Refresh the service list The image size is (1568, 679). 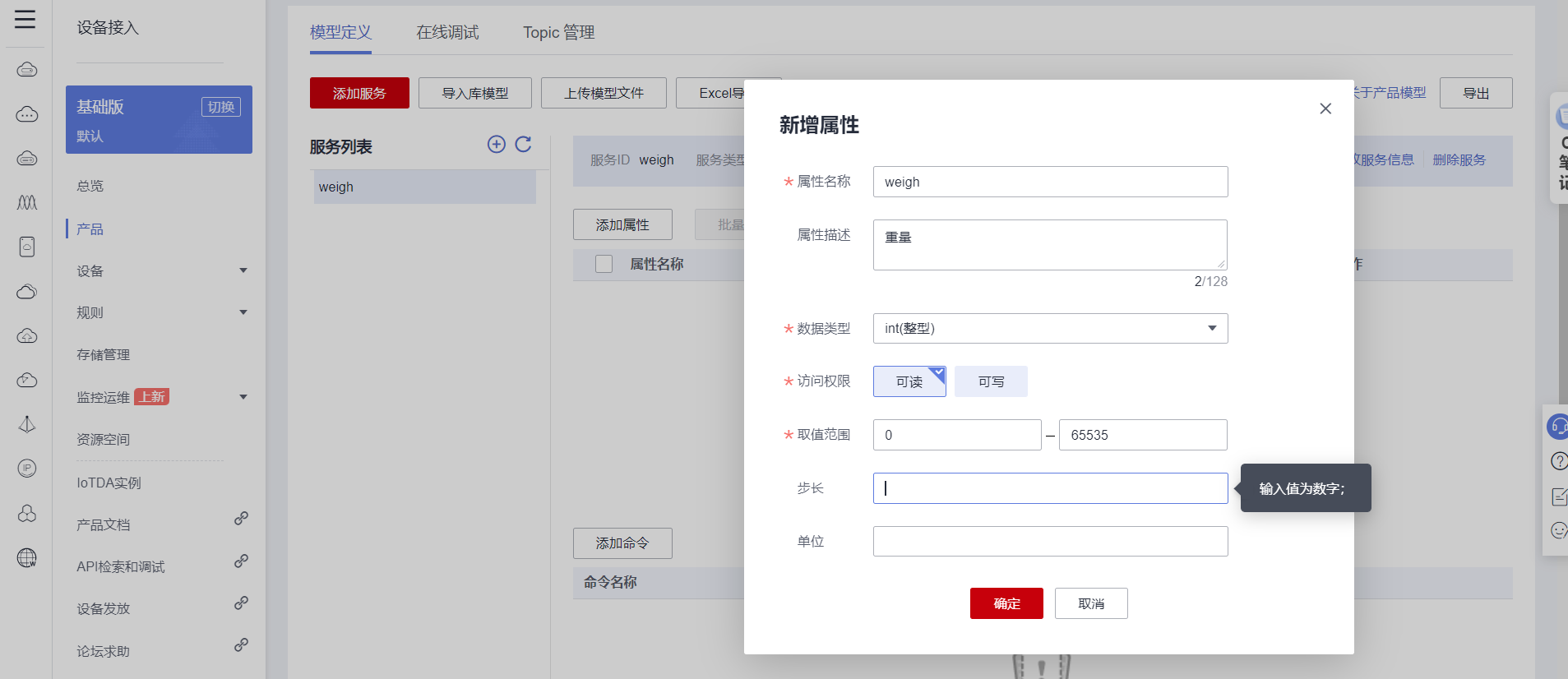tap(523, 145)
